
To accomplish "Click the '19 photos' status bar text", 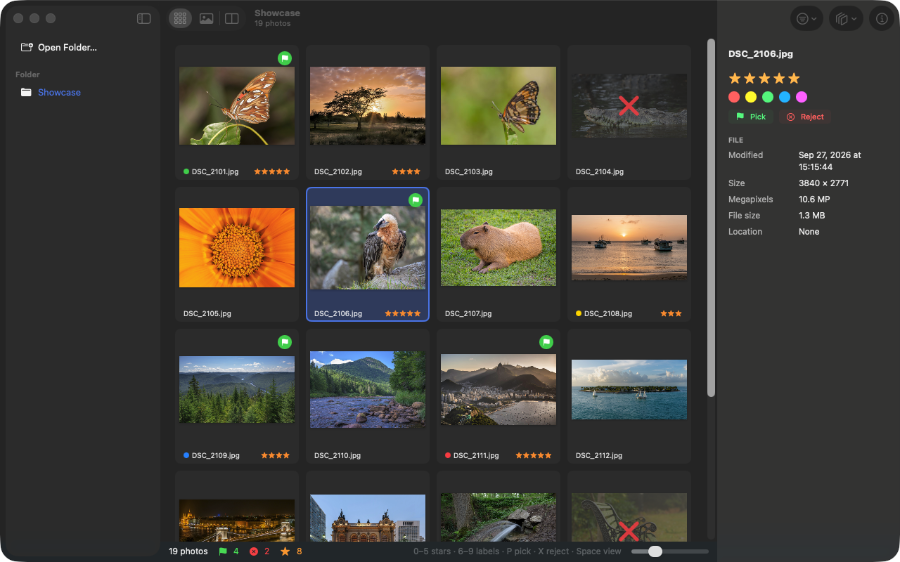I will (x=188, y=551).
